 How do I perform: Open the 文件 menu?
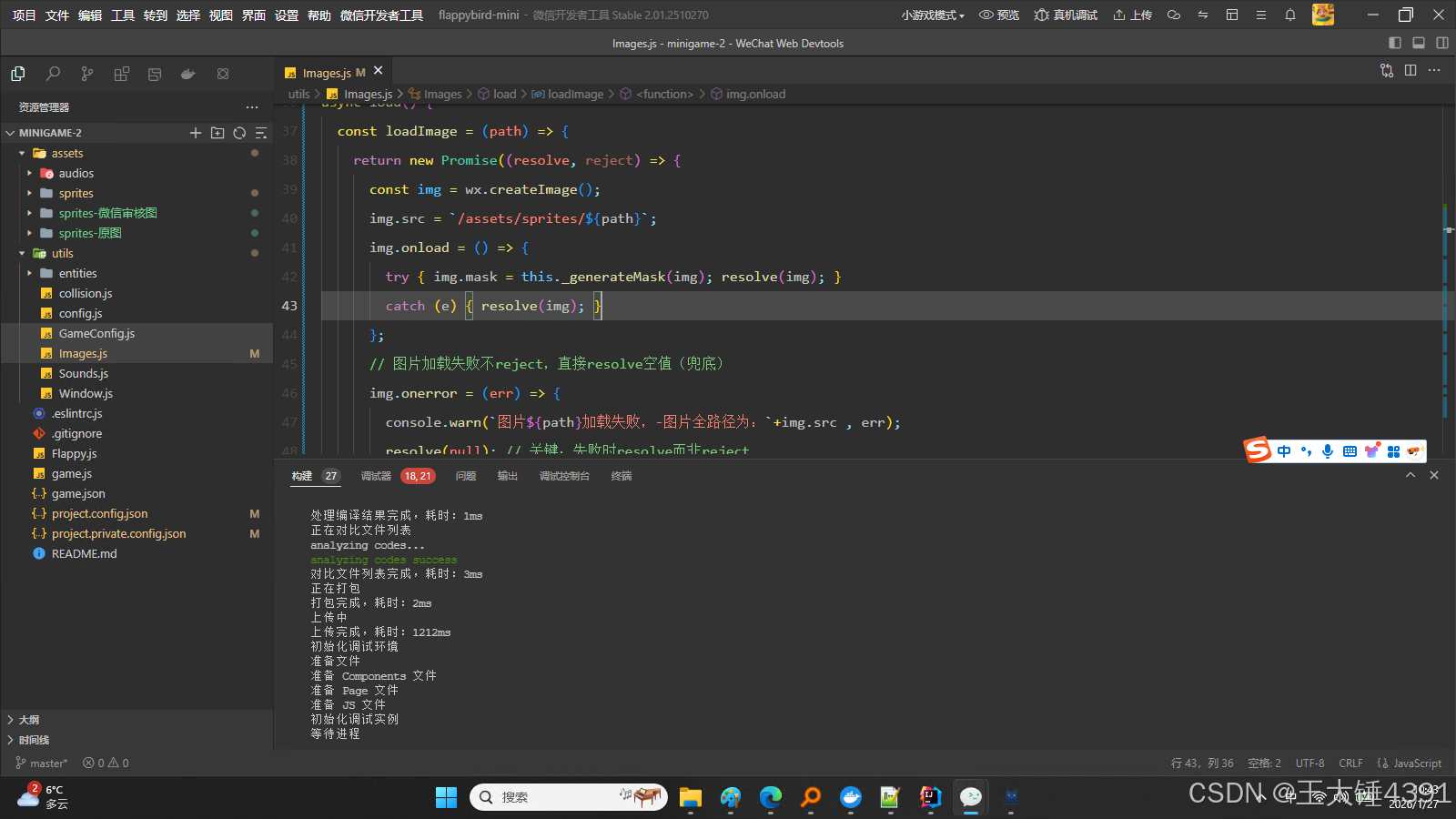point(57,15)
